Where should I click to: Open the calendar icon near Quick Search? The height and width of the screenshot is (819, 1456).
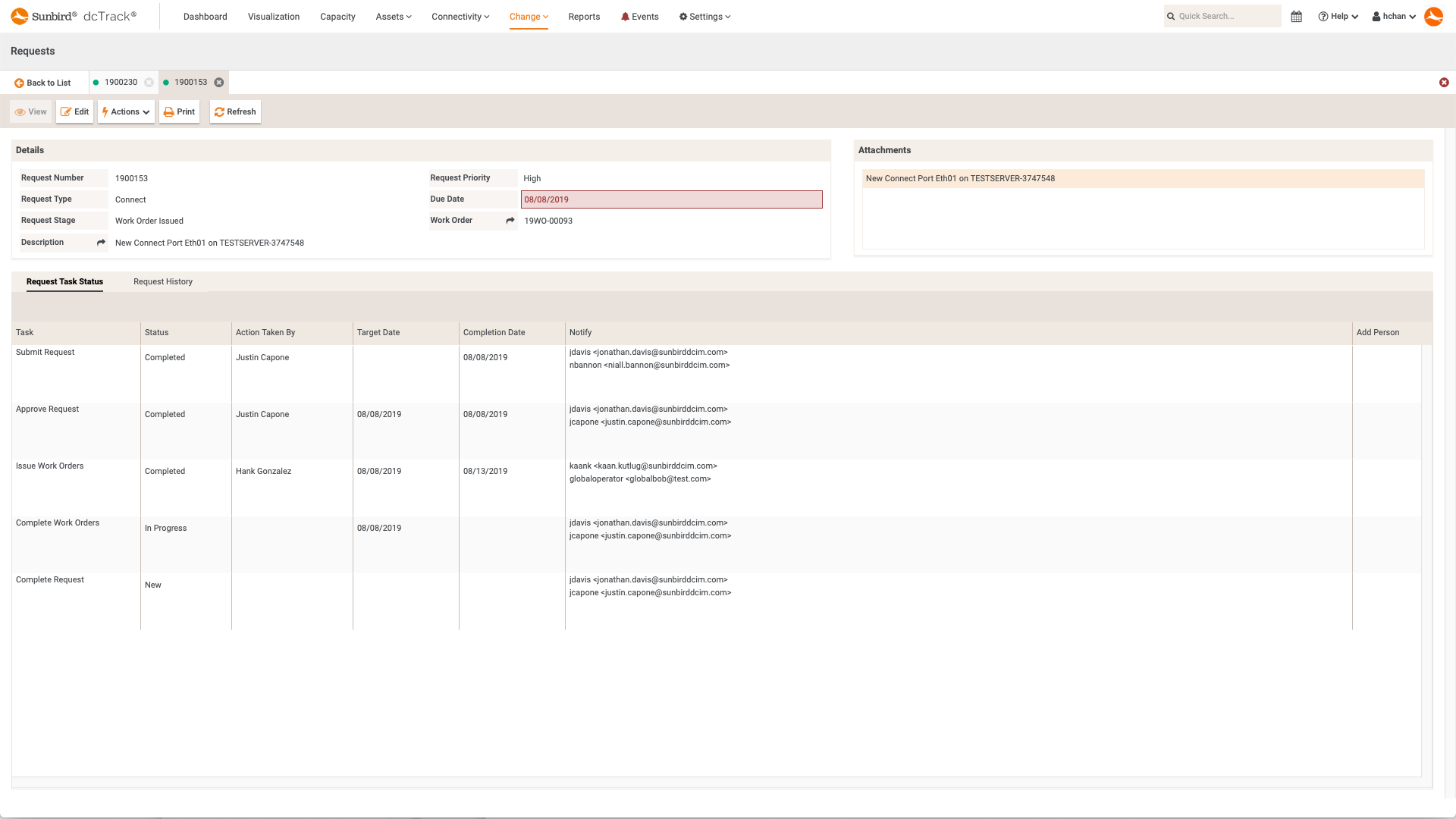coord(1296,16)
